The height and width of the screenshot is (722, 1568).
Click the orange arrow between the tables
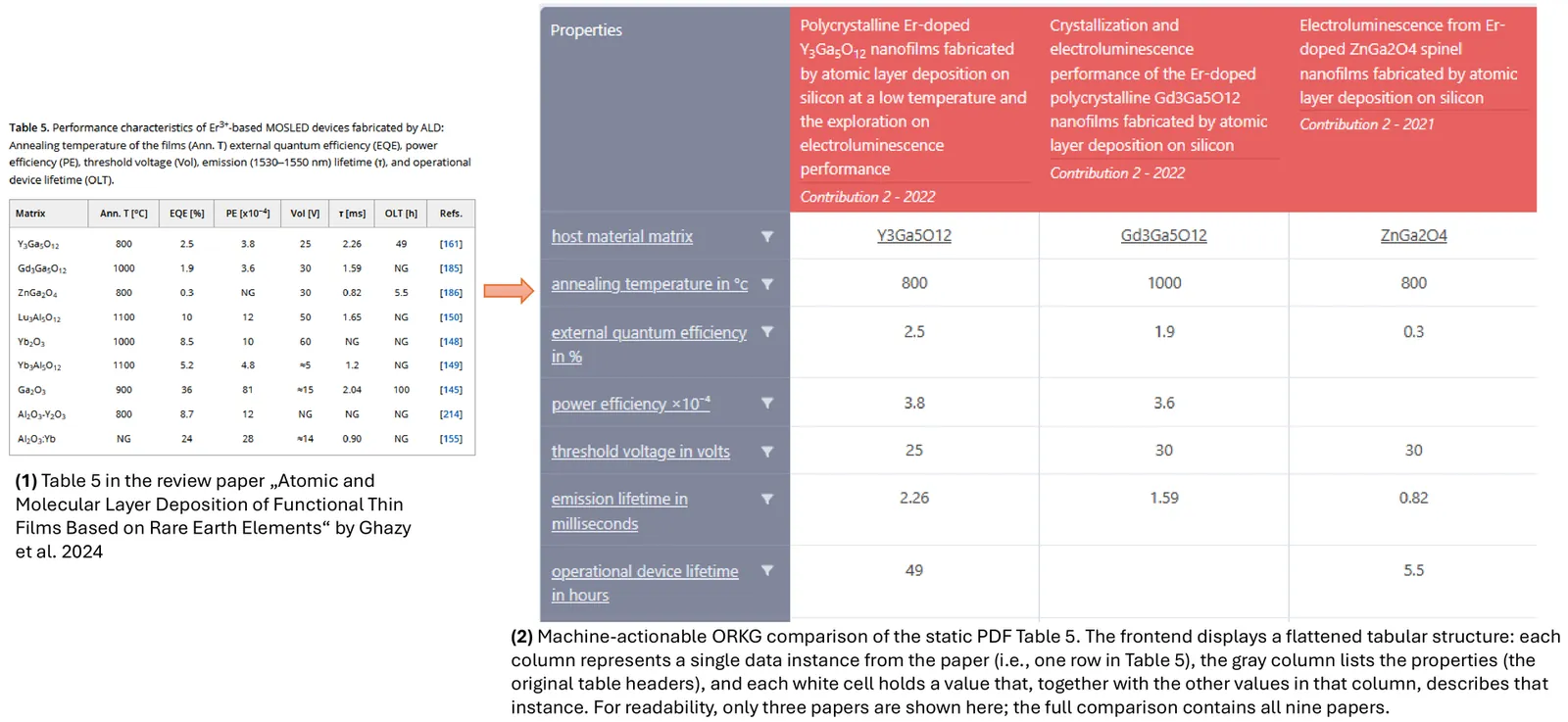(x=509, y=290)
